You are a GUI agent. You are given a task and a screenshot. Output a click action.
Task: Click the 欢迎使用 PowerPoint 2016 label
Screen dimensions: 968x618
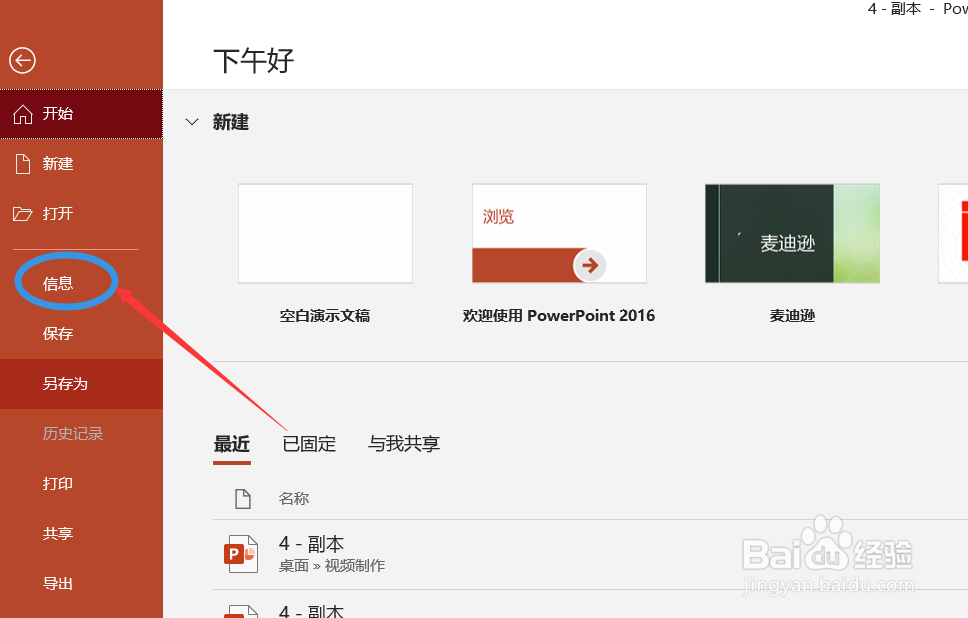[x=559, y=315]
